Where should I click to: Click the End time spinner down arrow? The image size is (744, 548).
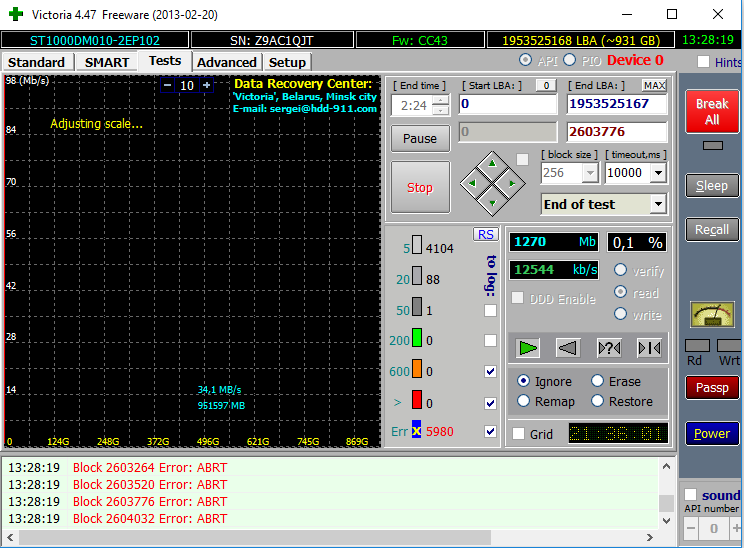click(441, 110)
